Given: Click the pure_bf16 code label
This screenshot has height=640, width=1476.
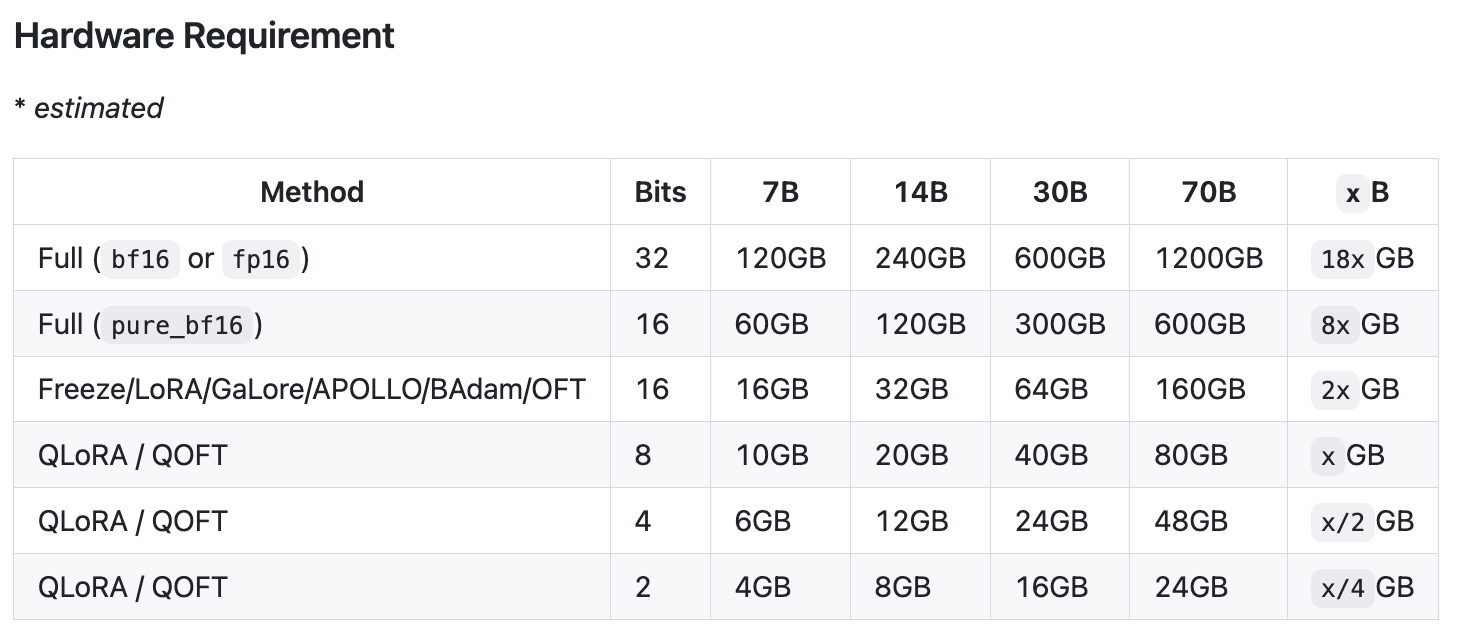Looking at the screenshot, I should tap(177, 326).
